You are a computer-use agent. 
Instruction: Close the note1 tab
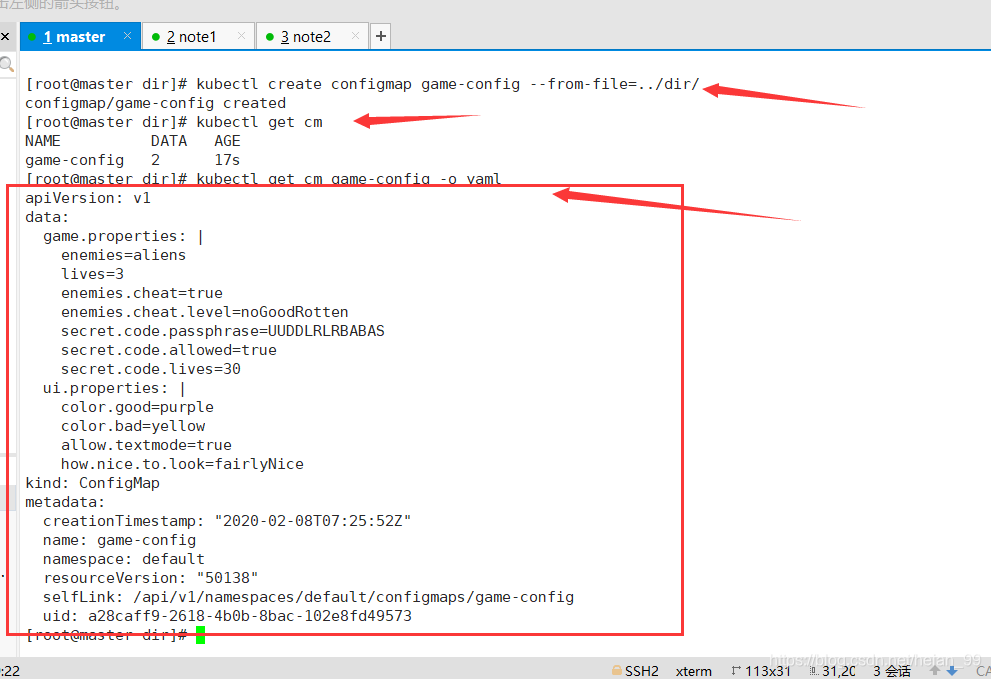(241, 36)
